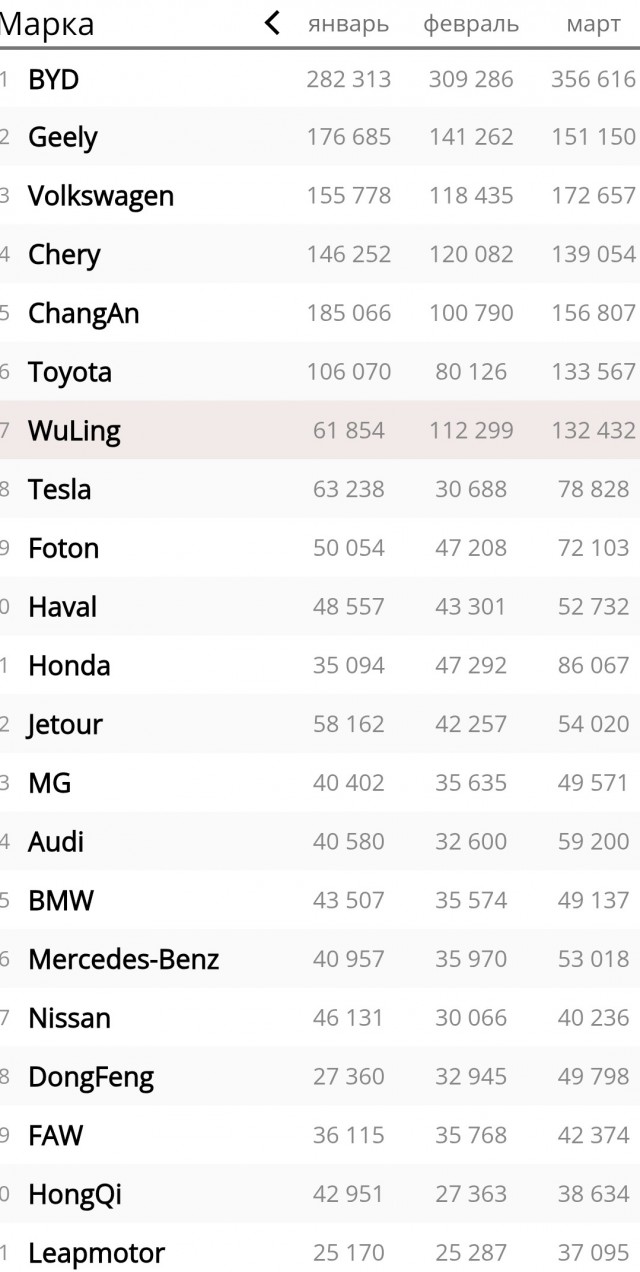The width and height of the screenshot is (640, 1272).
Task: Open the BYD brand row
Action: pyautogui.click(x=54, y=80)
